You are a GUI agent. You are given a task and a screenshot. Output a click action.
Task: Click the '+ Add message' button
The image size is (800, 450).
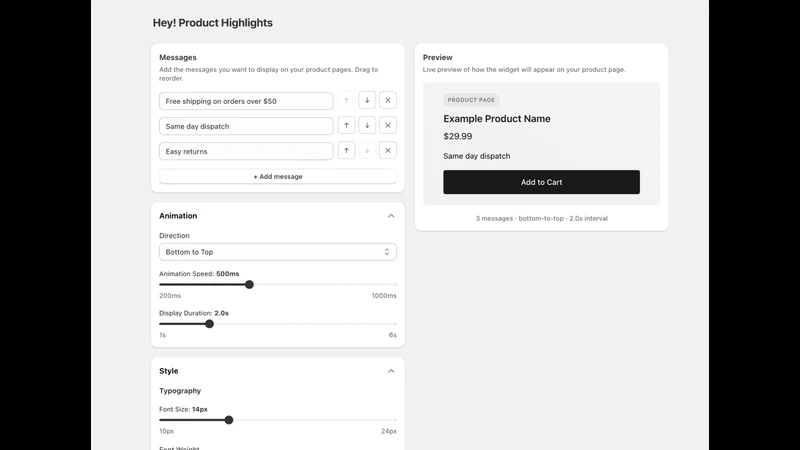click(278, 177)
